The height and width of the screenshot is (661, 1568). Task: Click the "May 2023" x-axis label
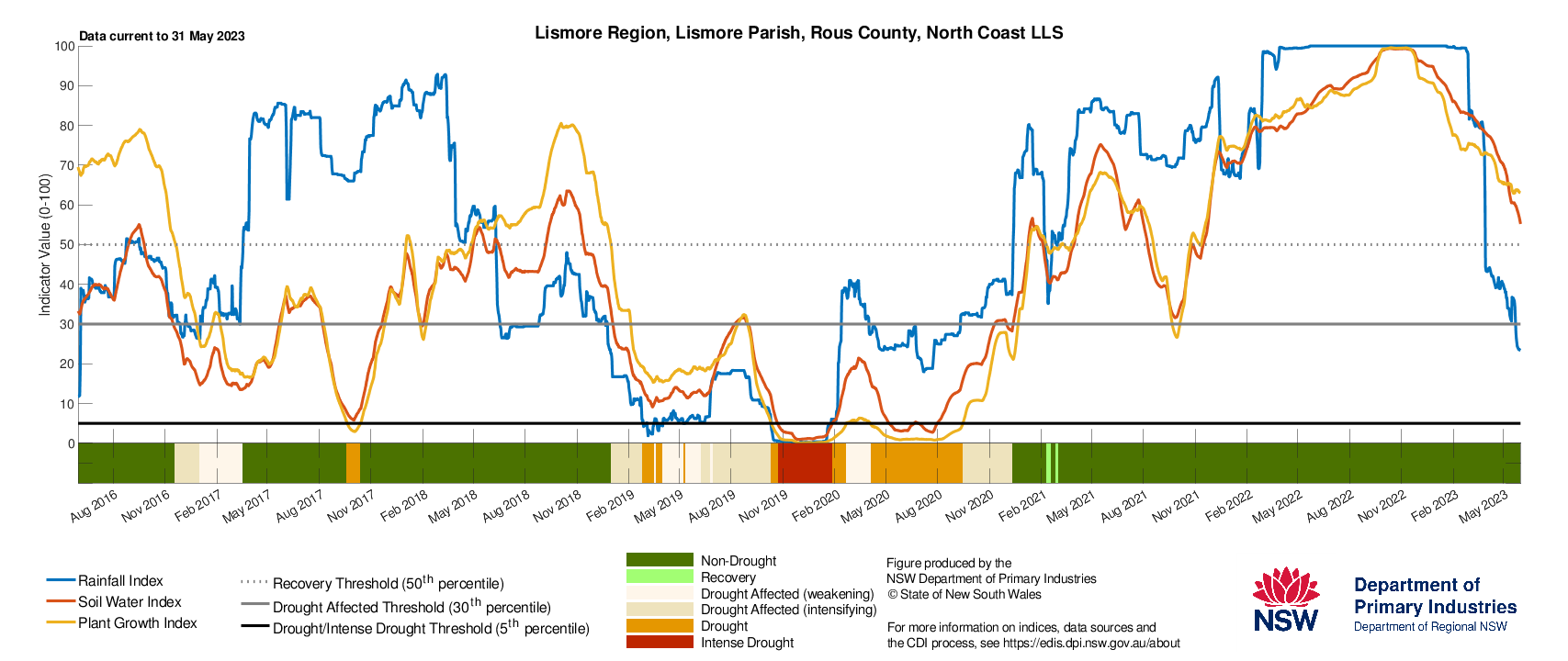pos(1483,506)
